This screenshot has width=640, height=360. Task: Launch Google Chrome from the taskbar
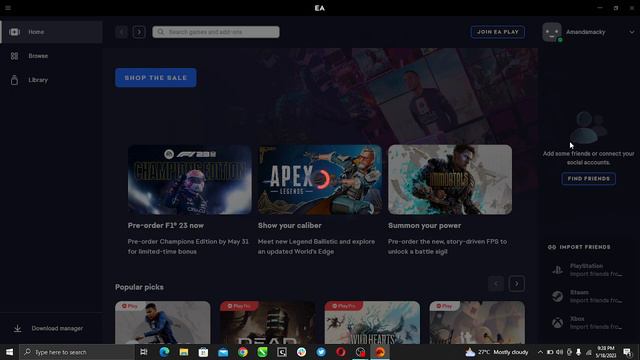click(243, 352)
